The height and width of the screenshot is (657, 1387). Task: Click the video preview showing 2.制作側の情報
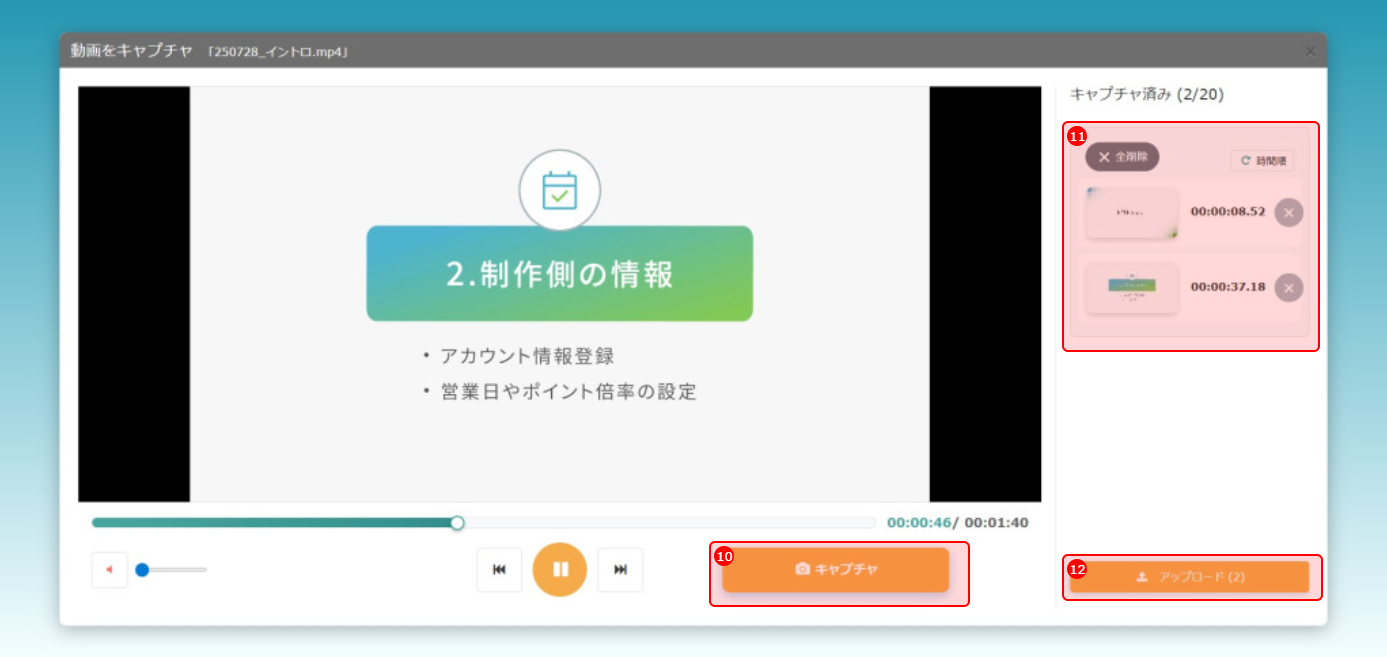point(559,293)
